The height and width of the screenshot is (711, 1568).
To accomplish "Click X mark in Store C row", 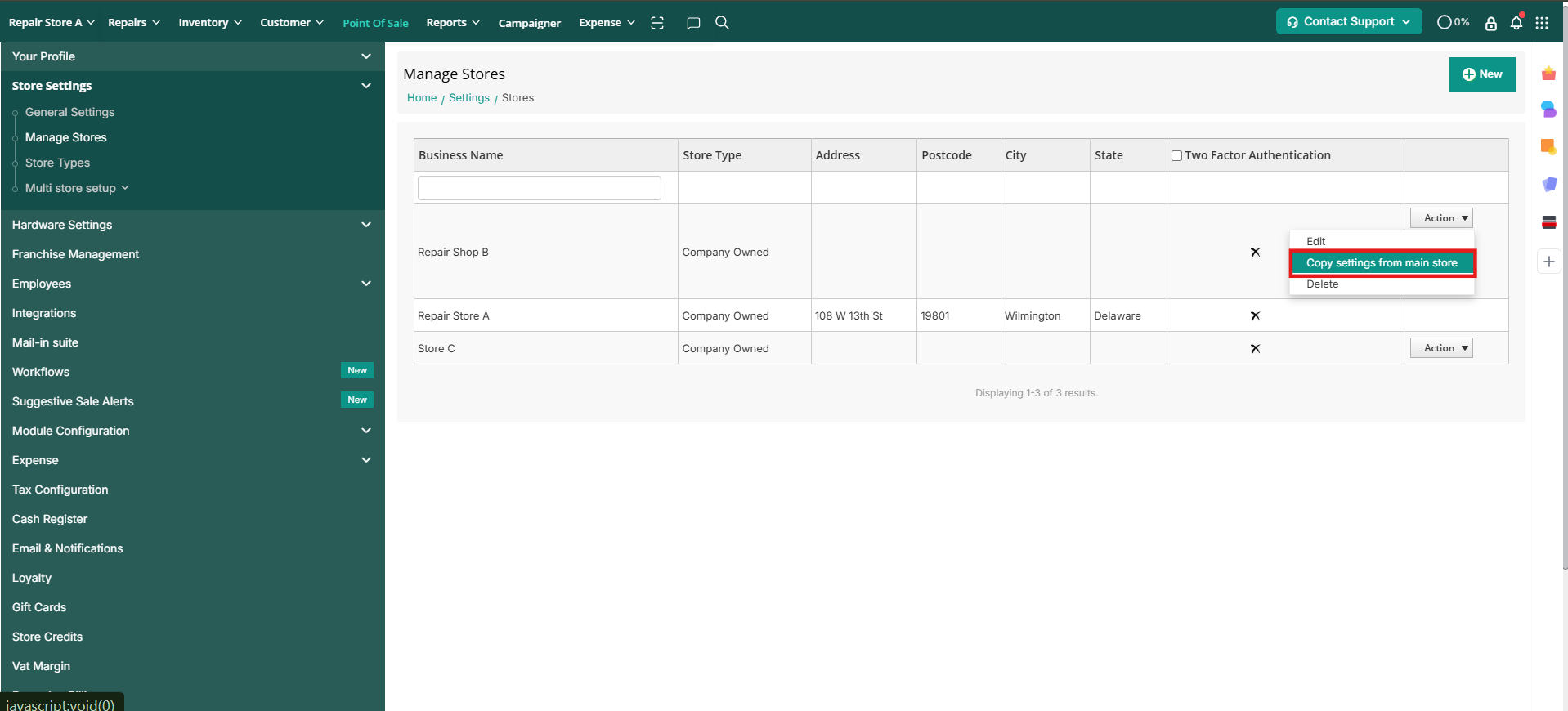I will [x=1255, y=349].
